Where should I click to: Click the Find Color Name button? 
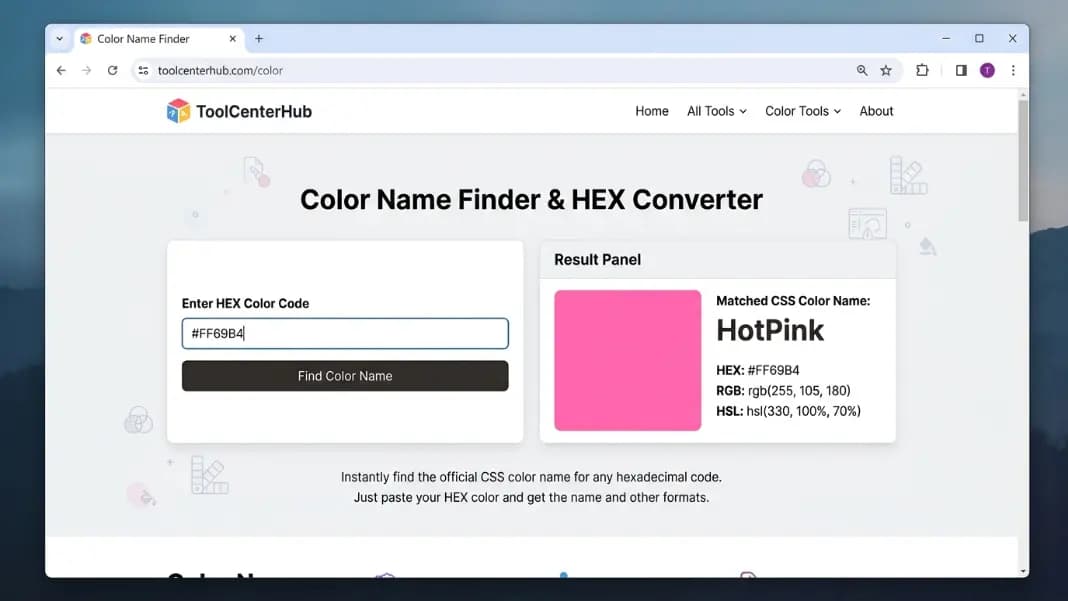pyautogui.click(x=345, y=376)
